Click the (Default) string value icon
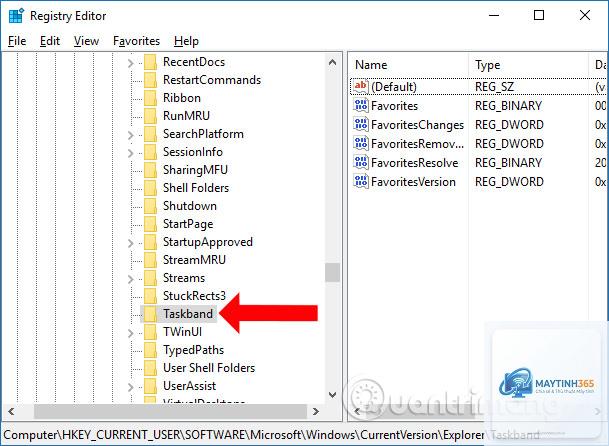The height and width of the screenshot is (446, 609). 361,86
